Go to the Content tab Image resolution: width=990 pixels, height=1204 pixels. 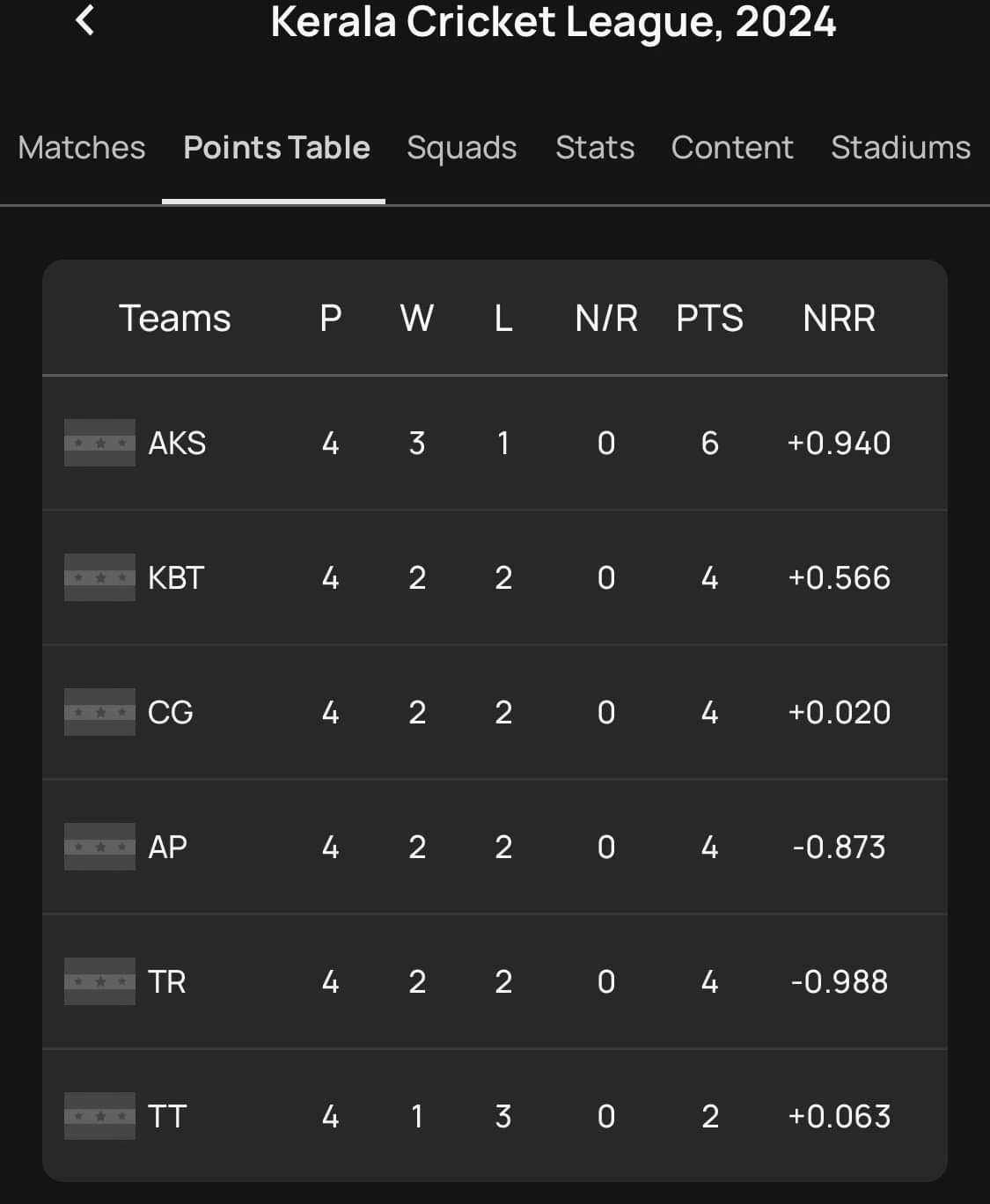coord(732,148)
